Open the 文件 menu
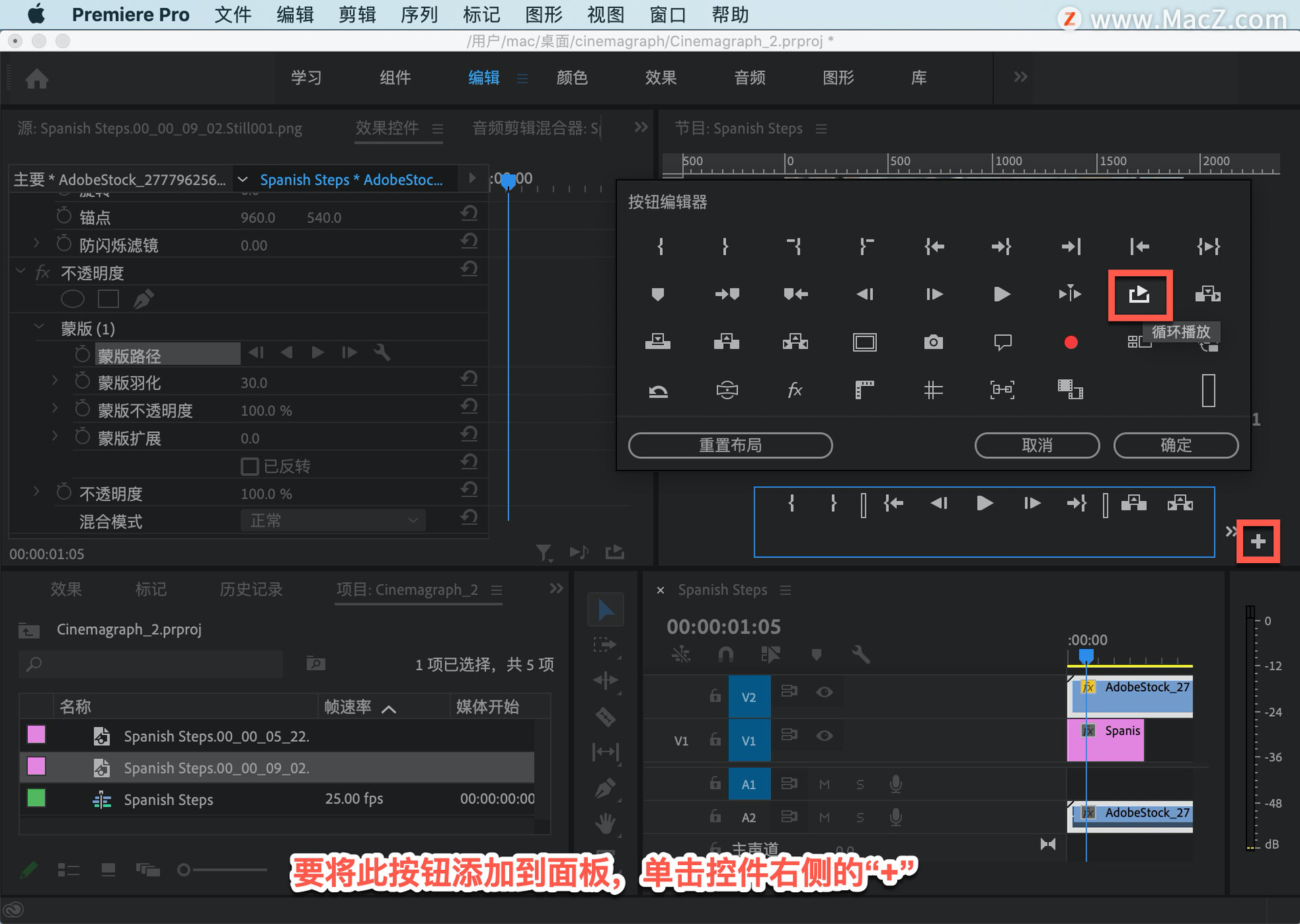 coord(232,15)
